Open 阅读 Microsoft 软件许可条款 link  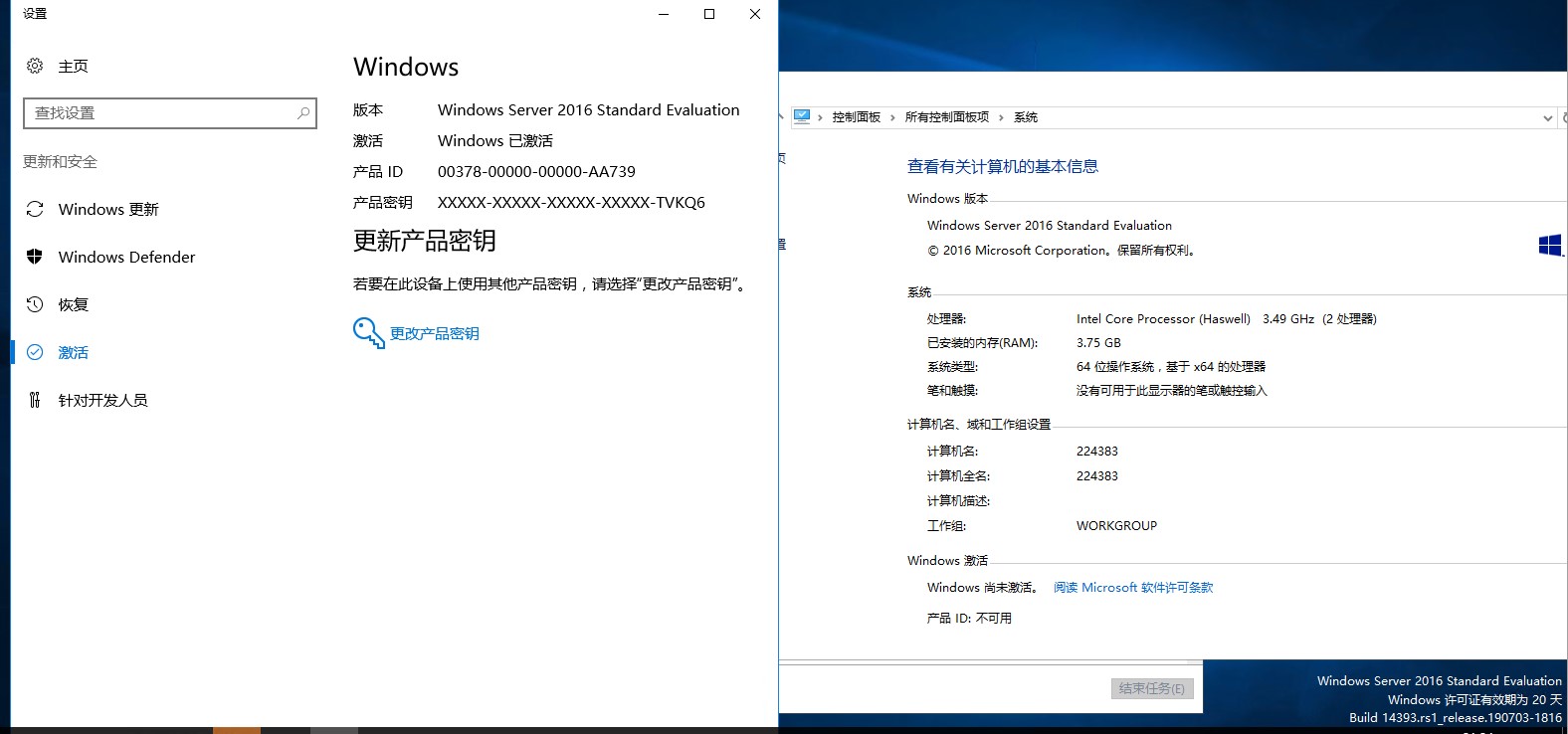tap(1133, 588)
